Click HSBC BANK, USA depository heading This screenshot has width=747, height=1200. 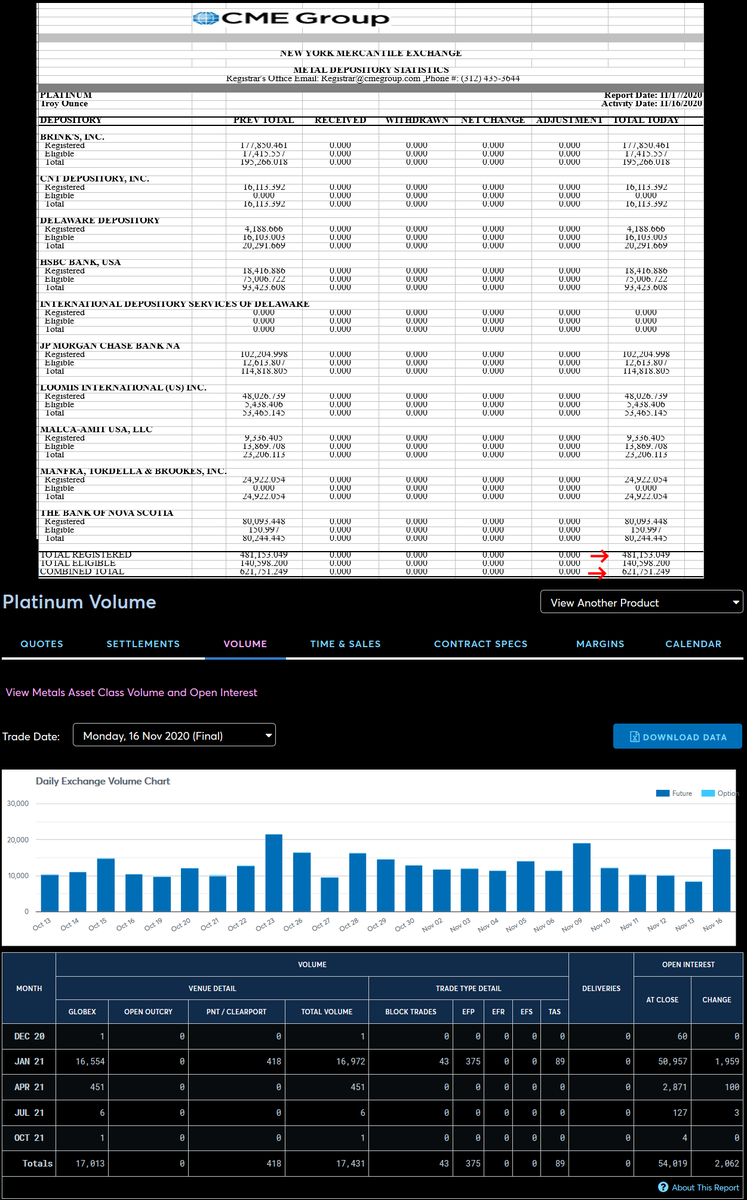(80, 262)
